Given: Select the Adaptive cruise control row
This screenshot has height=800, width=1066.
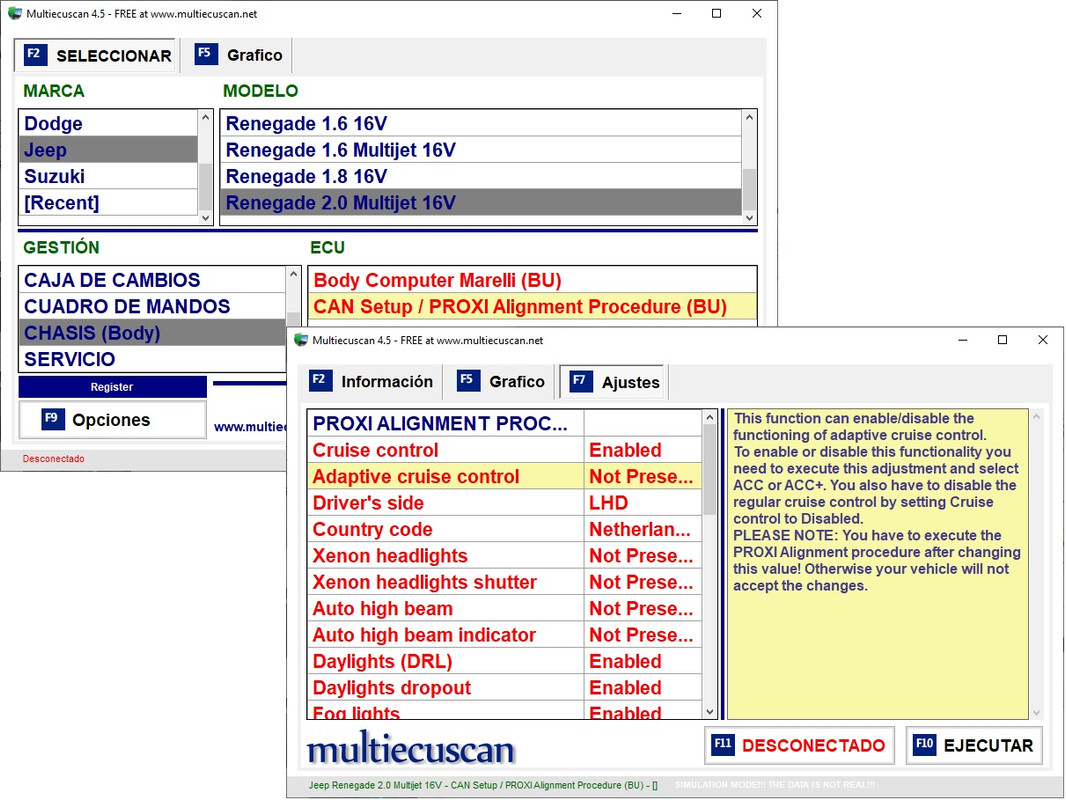Looking at the screenshot, I should [504, 476].
